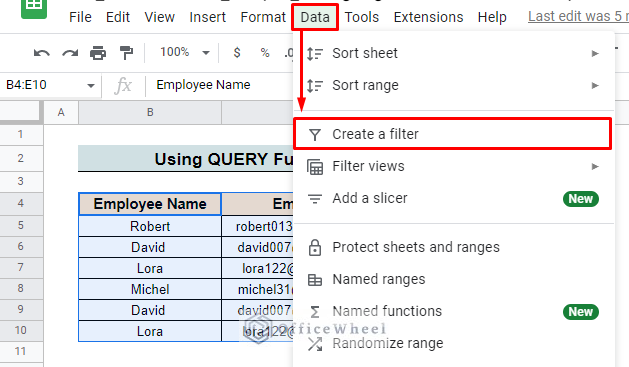Click the Sort sheet icon
This screenshot has height=367, width=629.
click(315, 53)
